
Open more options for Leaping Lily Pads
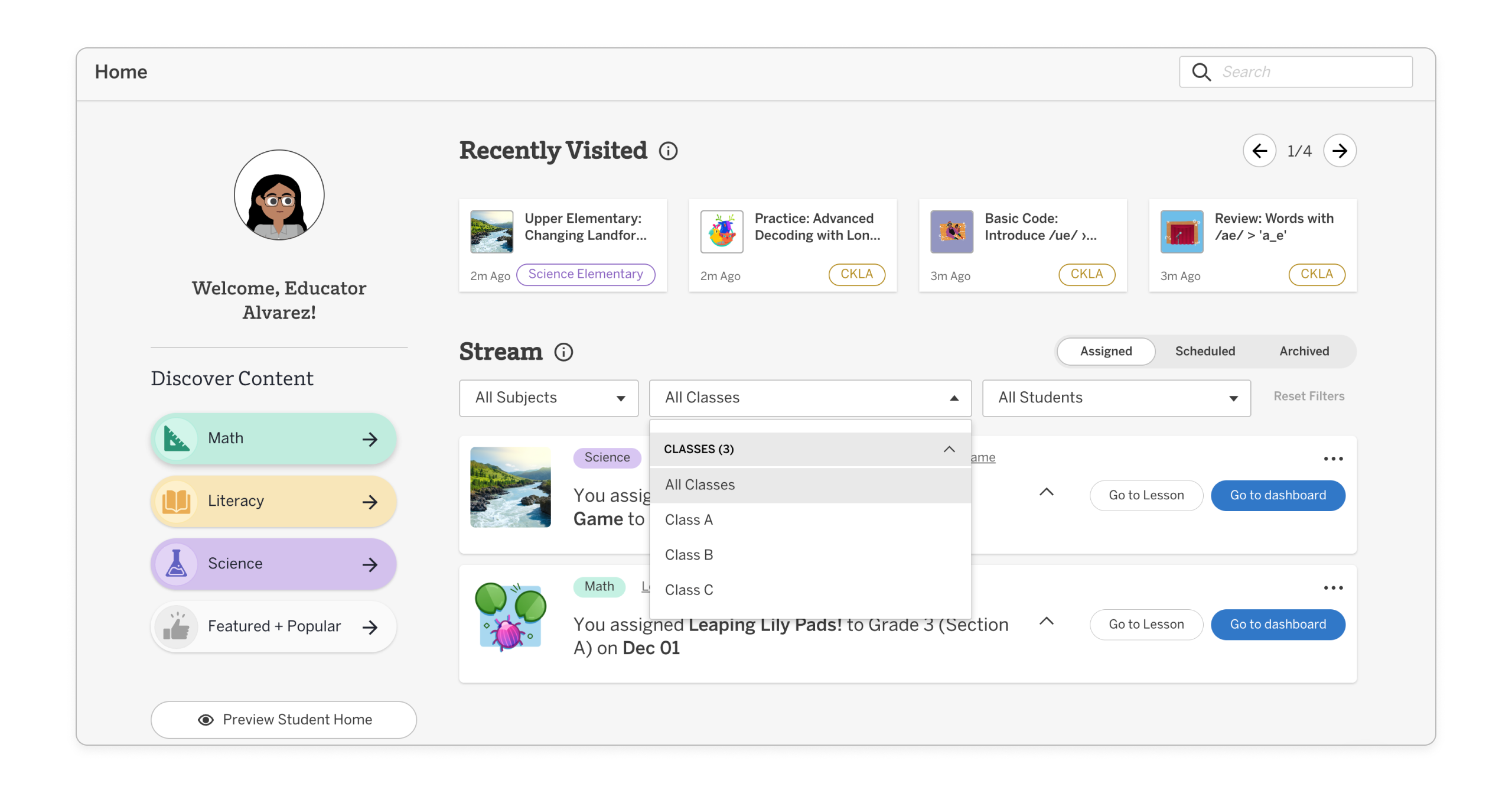coord(1332,587)
